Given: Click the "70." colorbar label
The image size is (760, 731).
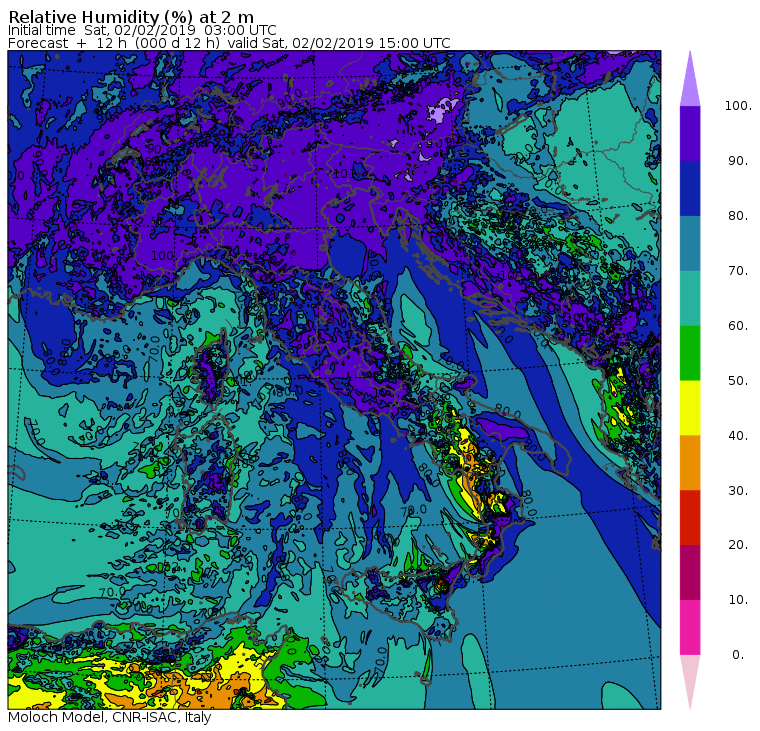Looking at the screenshot, I should 738,270.
